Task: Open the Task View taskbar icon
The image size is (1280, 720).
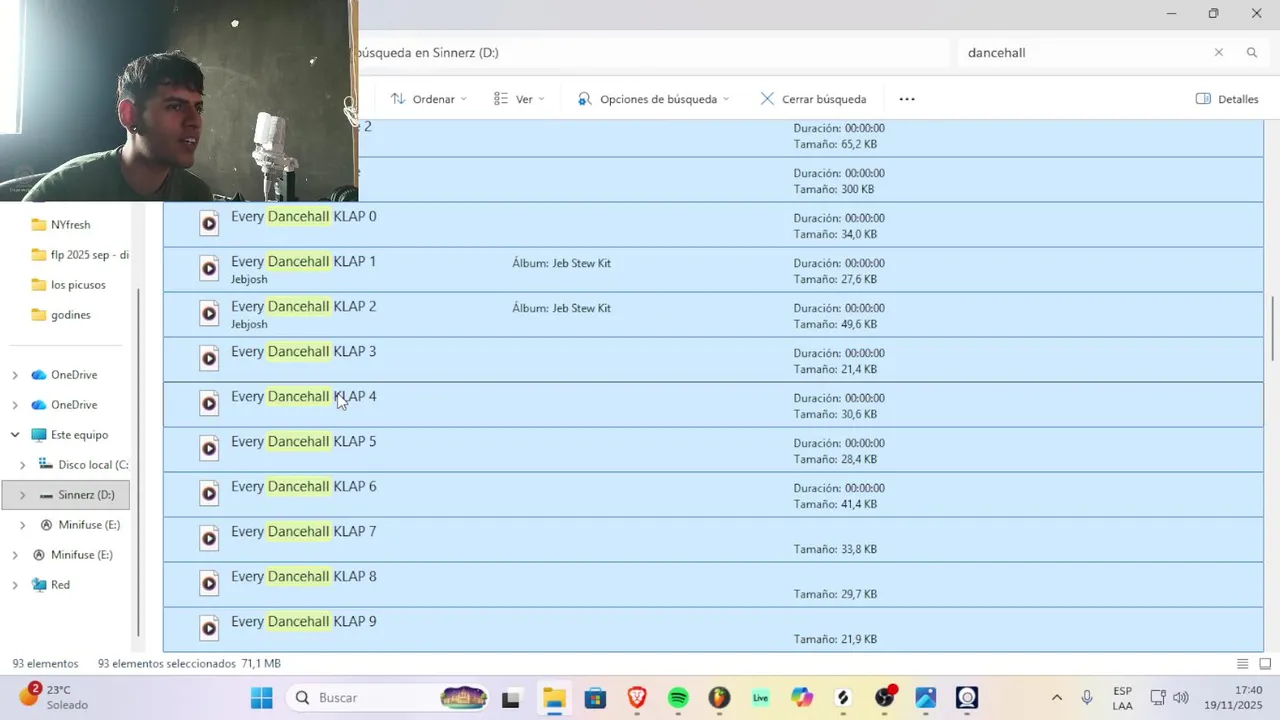Action: point(511,697)
